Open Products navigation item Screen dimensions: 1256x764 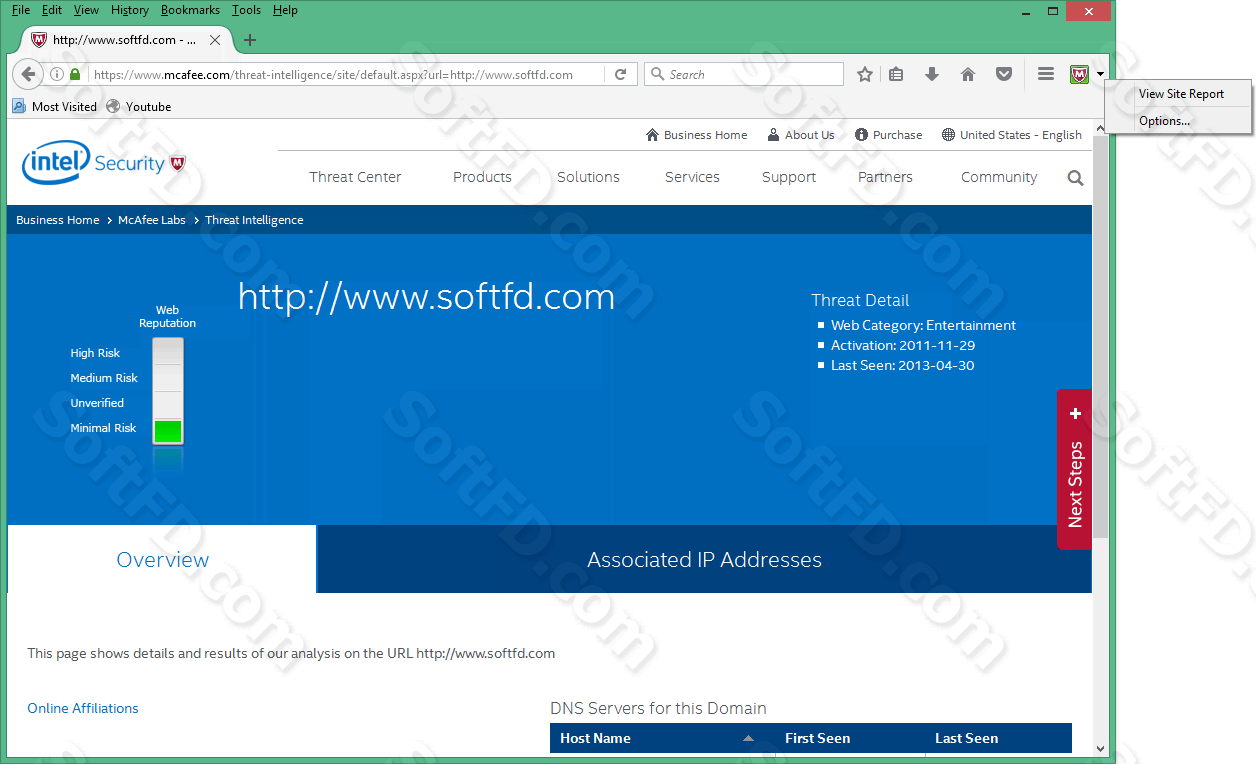(x=482, y=177)
